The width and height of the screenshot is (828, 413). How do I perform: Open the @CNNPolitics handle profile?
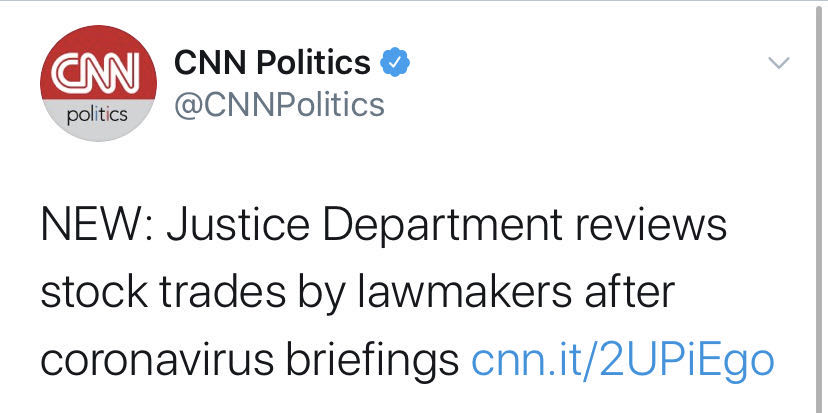(279, 104)
